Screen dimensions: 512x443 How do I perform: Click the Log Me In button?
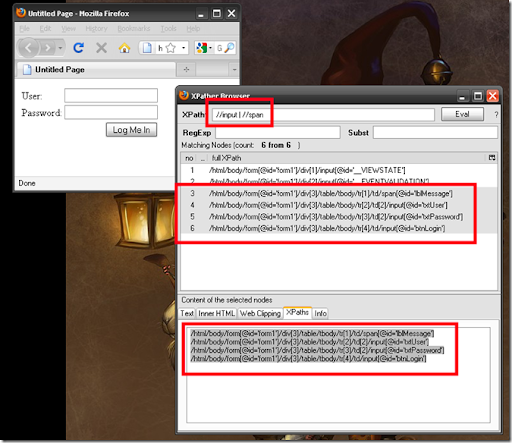[x=131, y=130]
